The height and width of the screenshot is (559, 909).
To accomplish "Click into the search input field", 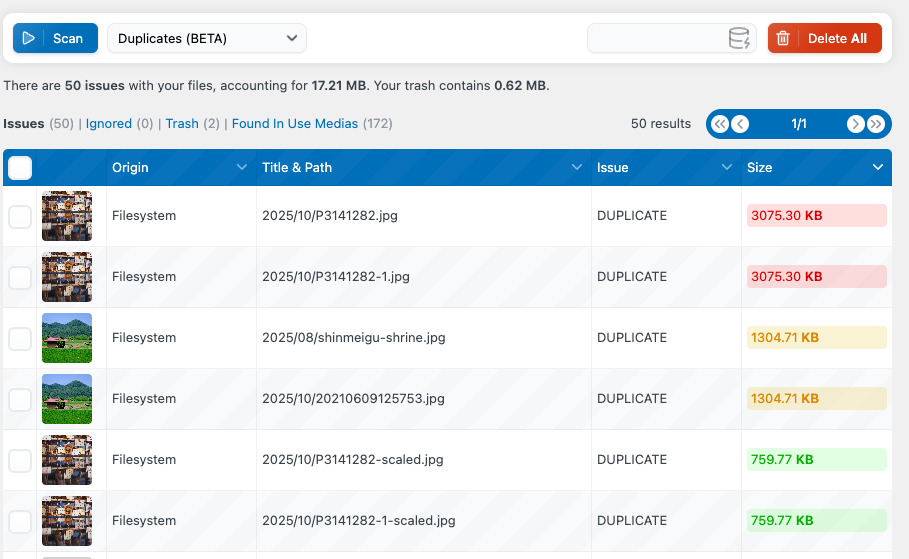I will pyautogui.click(x=655, y=39).
